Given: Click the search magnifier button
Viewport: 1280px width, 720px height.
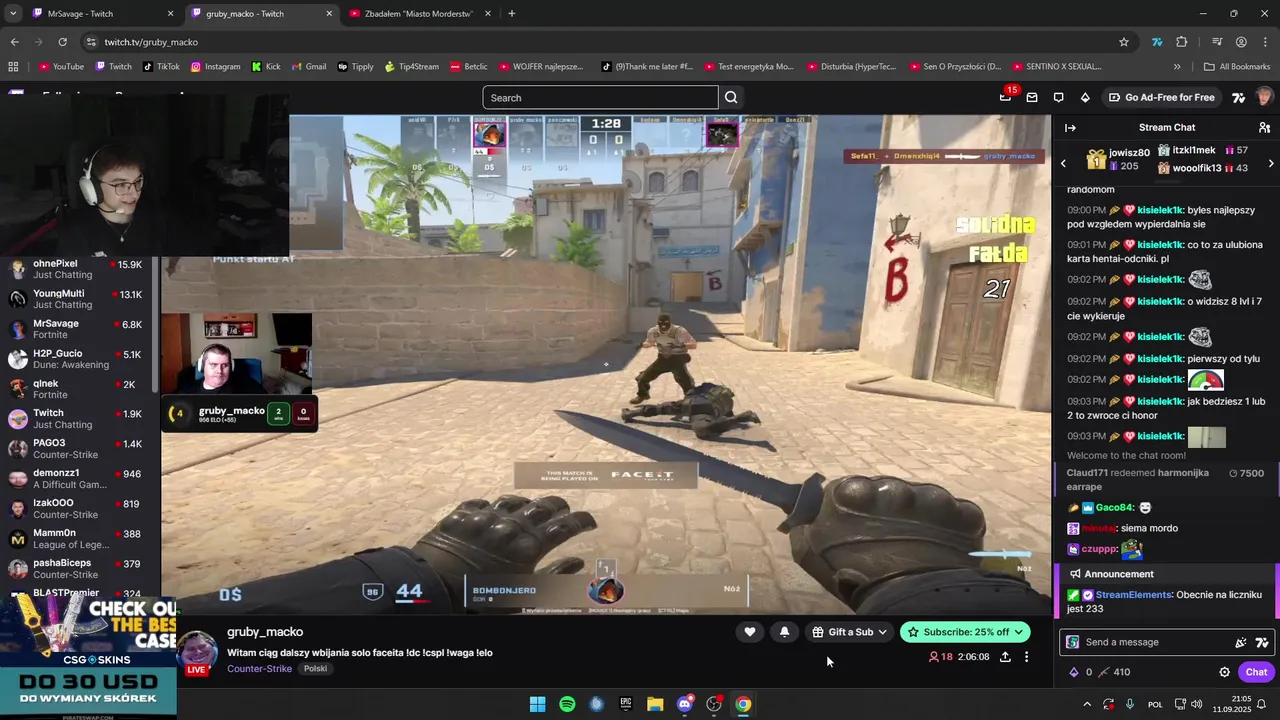Looking at the screenshot, I should pos(731,97).
